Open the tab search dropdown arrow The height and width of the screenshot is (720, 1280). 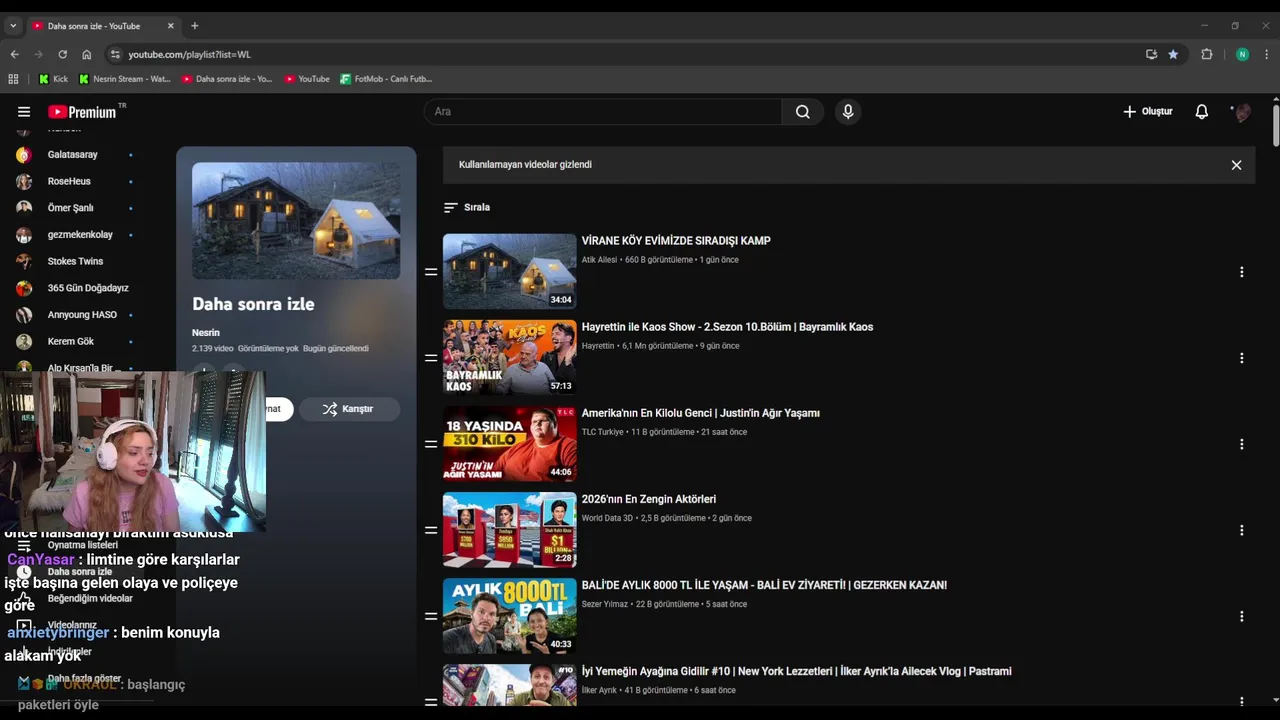coord(13,26)
